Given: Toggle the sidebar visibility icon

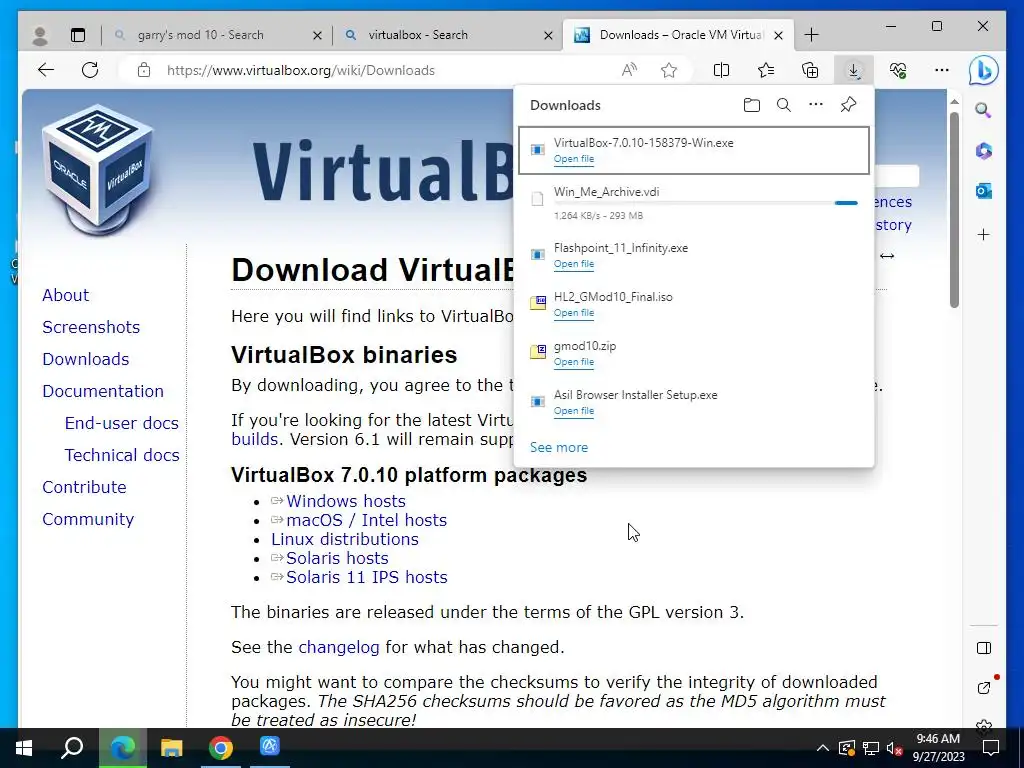Looking at the screenshot, I should coord(984,648).
